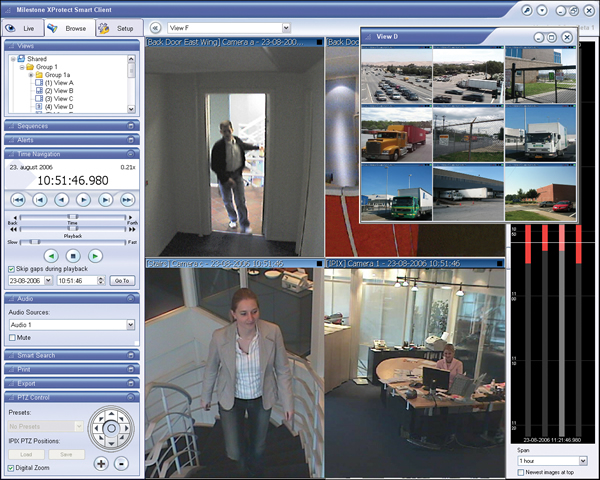Click the highway traffic thumbnail in View D
600x480 pixels.
coord(396,75)
